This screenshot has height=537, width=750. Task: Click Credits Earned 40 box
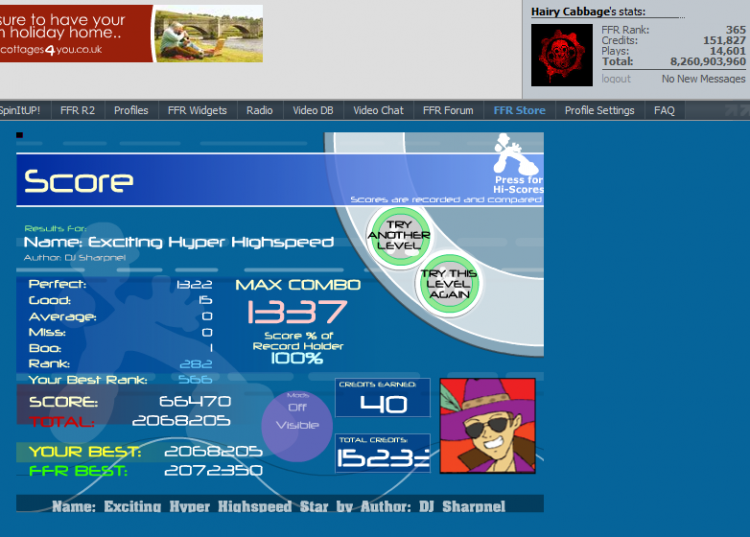383,398
